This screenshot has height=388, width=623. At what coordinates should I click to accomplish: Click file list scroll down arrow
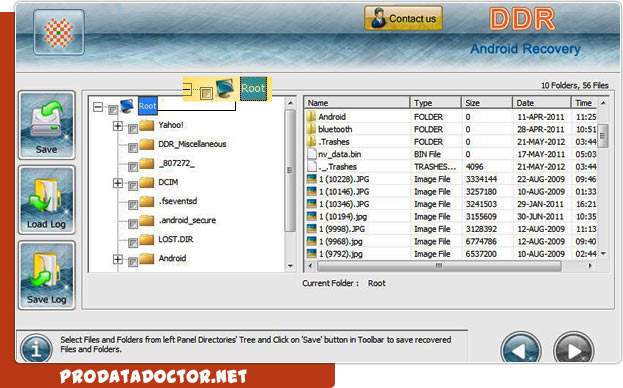603,253
